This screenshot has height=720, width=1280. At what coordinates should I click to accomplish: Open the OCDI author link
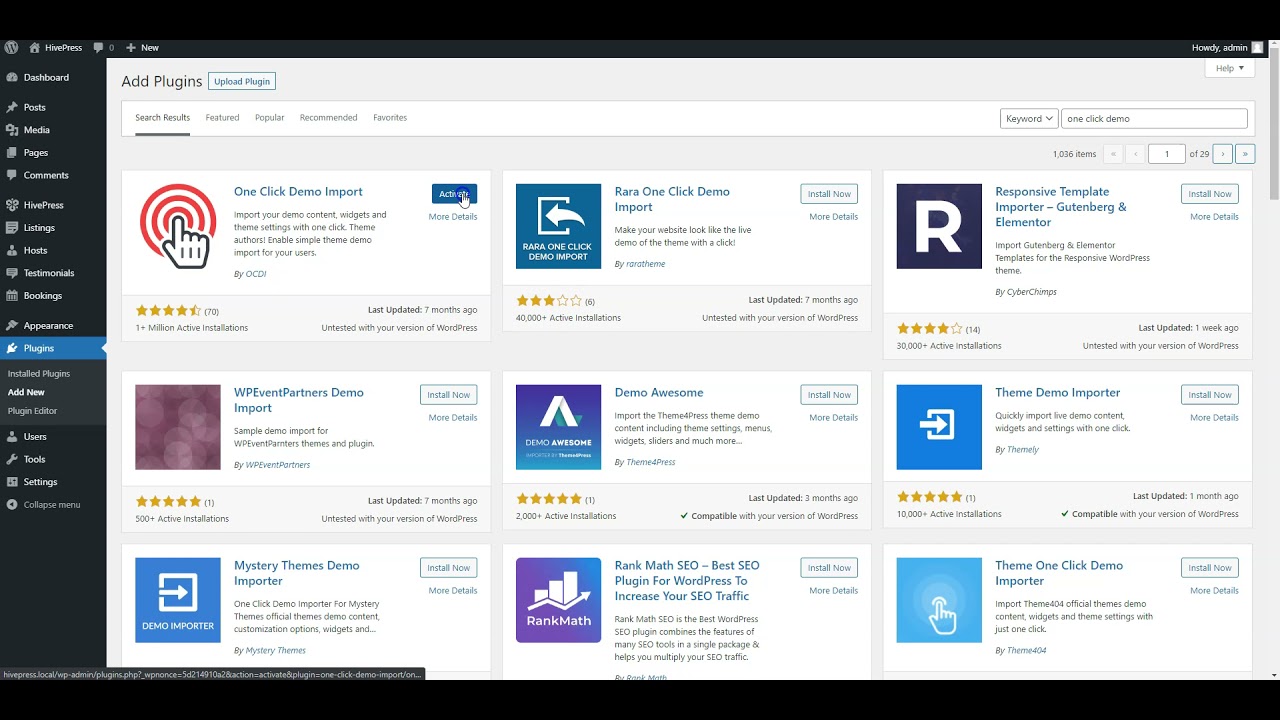(x=256, y=274)
